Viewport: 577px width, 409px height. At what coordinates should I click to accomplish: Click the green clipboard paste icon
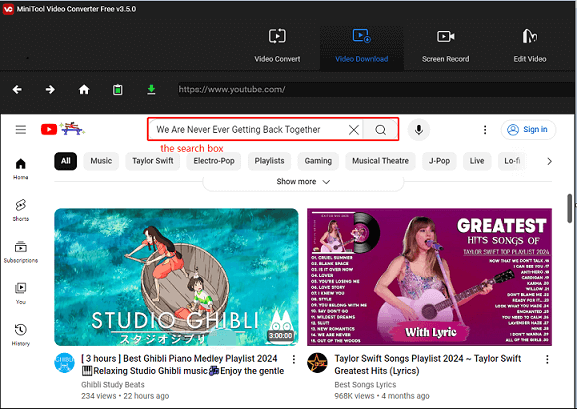[x=118, y=89]
